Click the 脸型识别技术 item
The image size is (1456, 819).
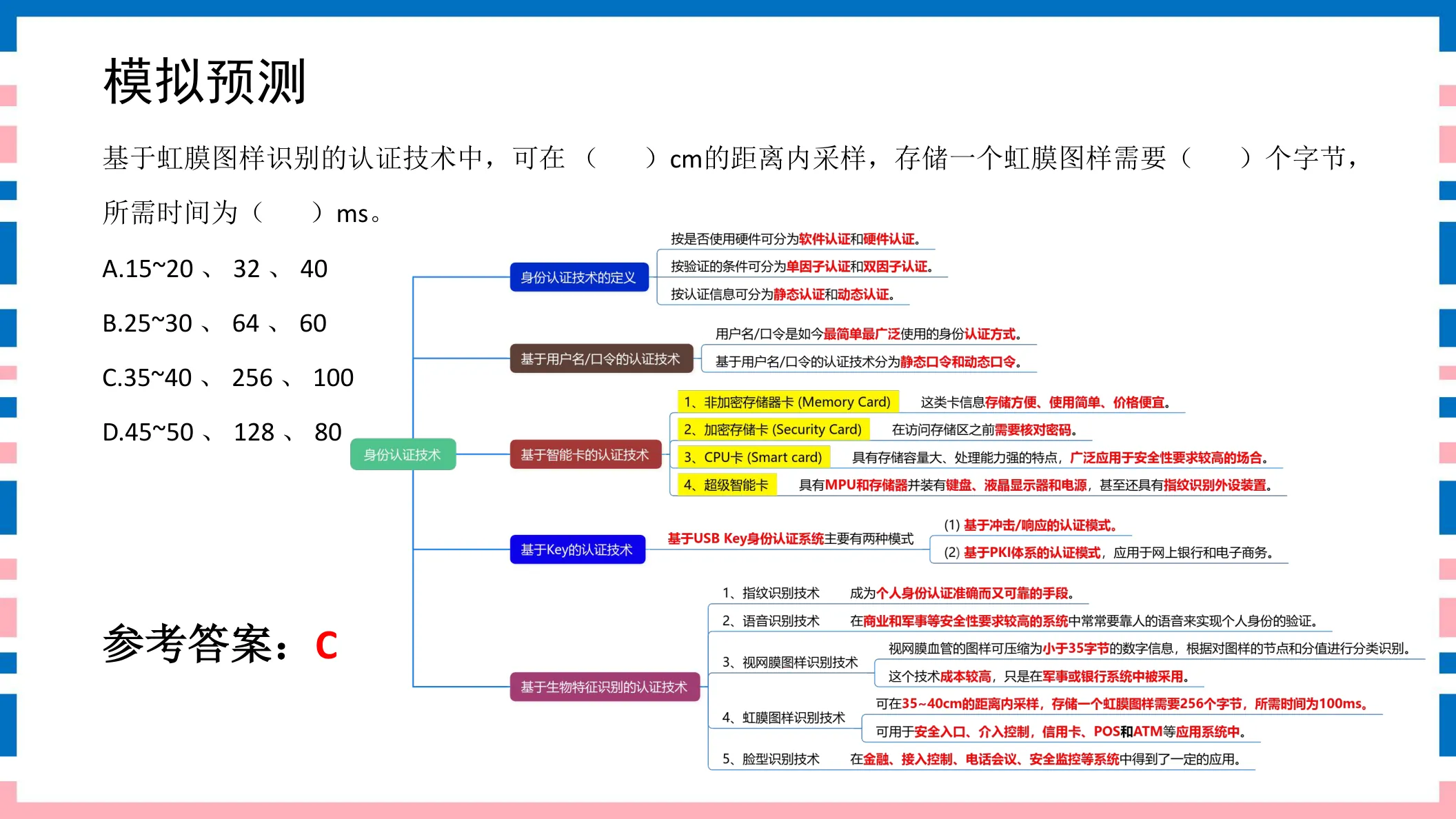pyautogui.click(x=771, y=758)
